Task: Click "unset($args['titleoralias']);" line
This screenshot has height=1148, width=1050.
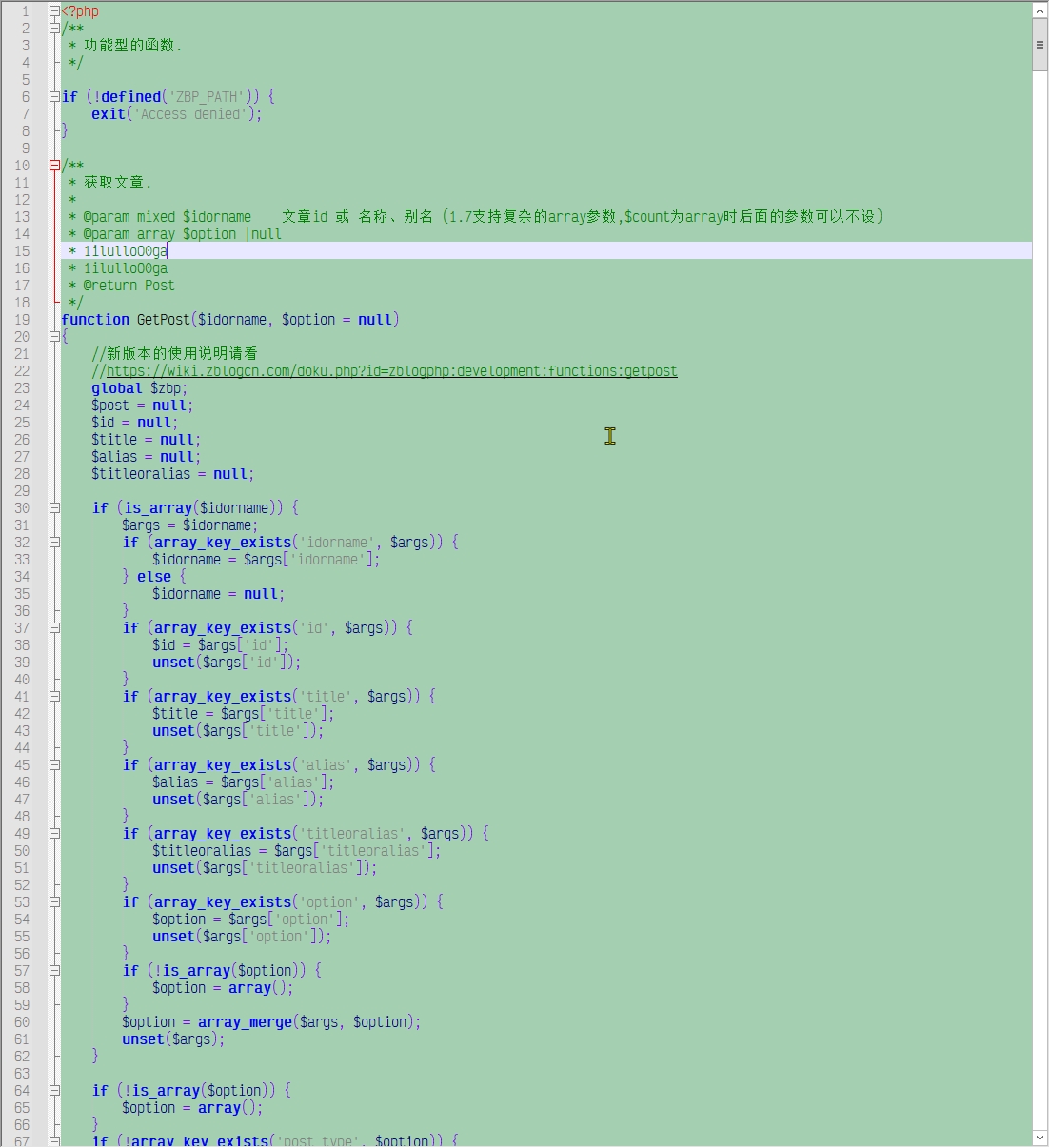Action: (265, 868)
